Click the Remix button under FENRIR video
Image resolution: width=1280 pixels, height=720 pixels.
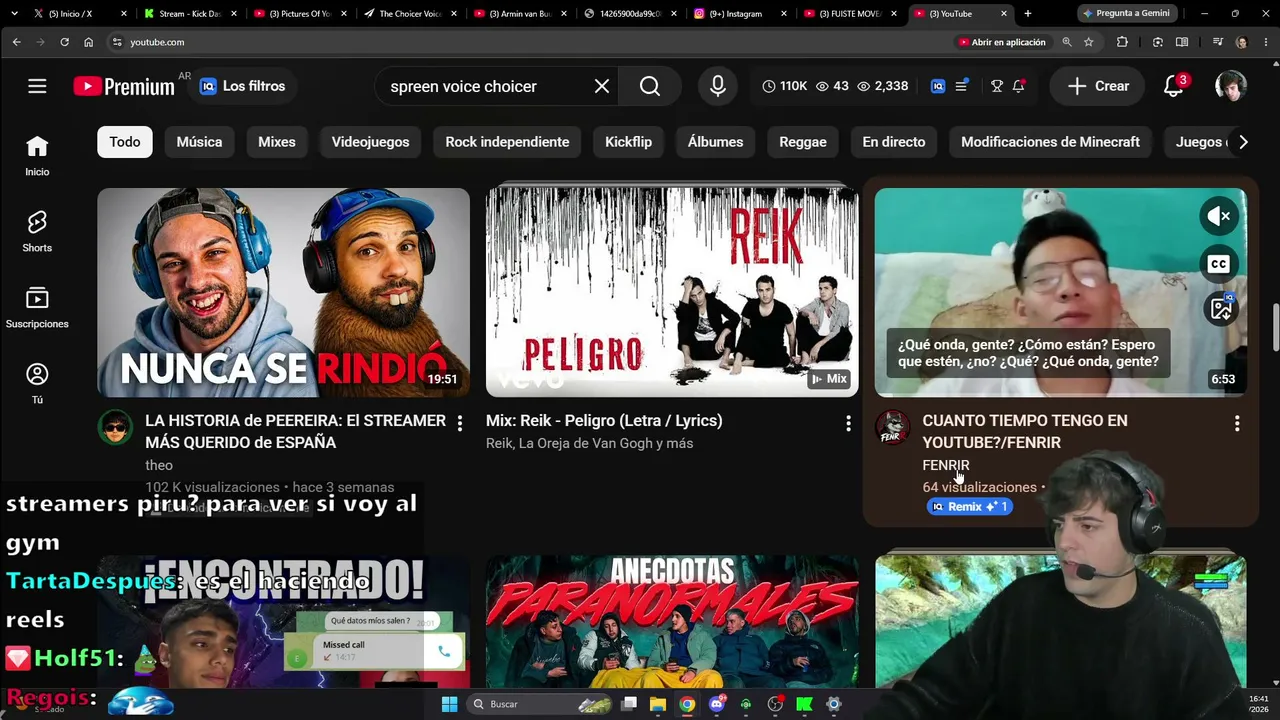tap(970, 507)
